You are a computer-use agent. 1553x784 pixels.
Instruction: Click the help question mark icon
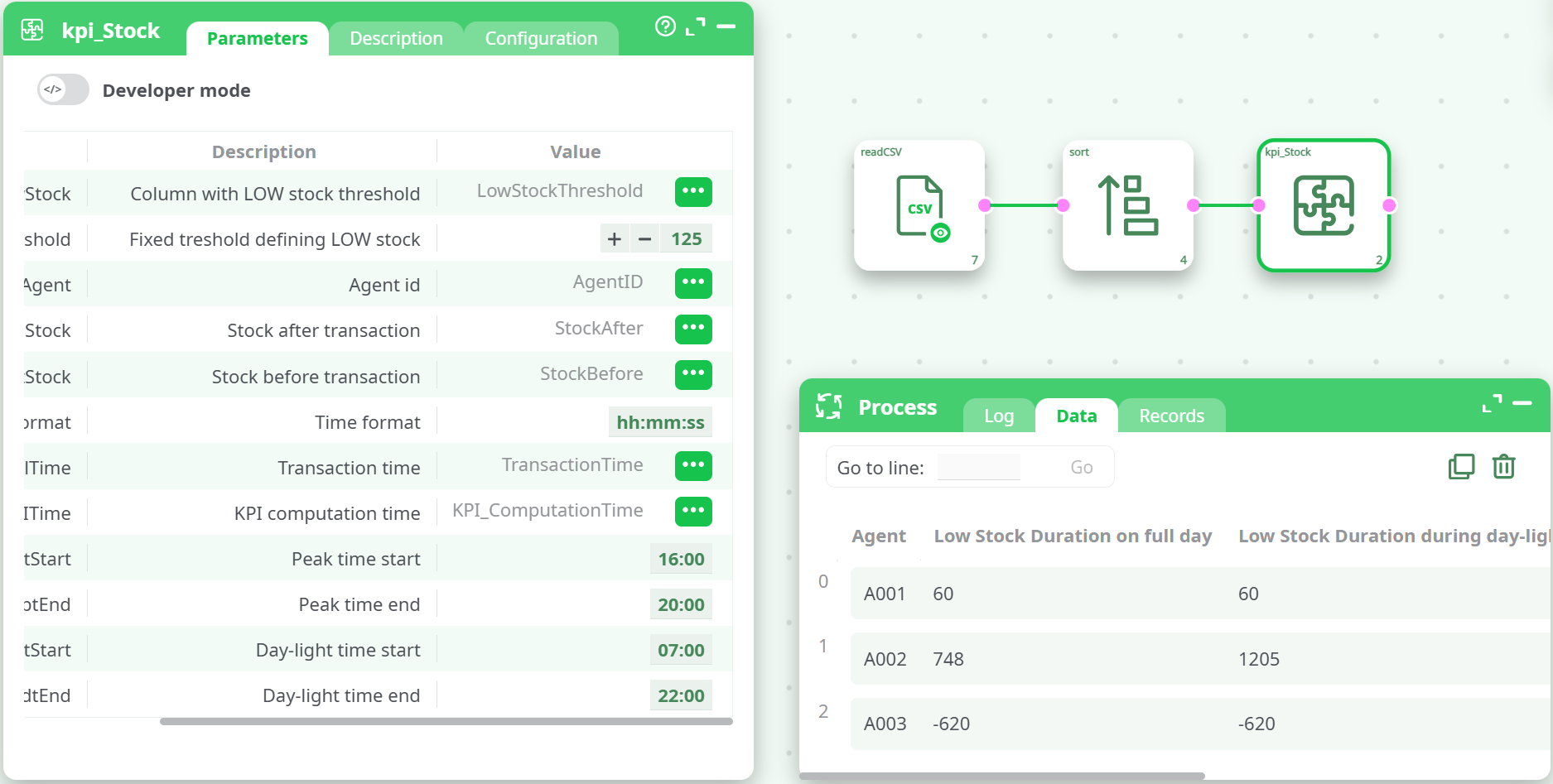coord(665,26)
